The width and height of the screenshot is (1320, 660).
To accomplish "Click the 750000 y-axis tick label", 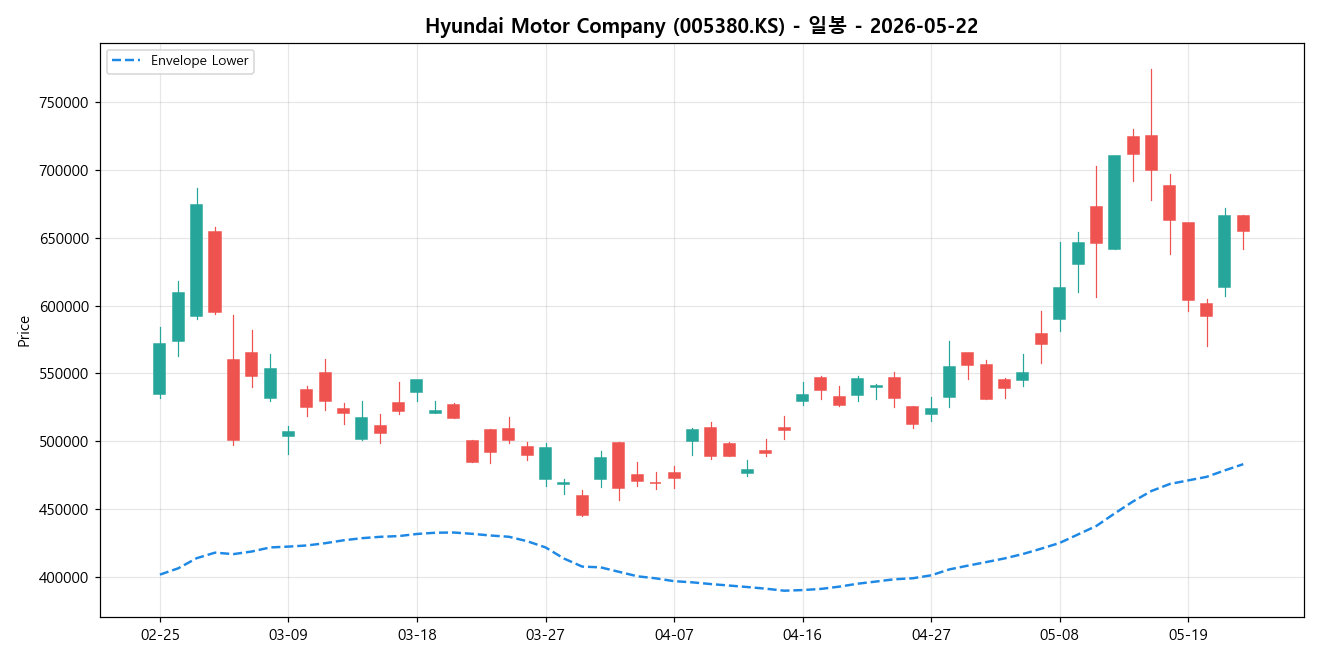I will pyautogui.click(x=66, y=103).
